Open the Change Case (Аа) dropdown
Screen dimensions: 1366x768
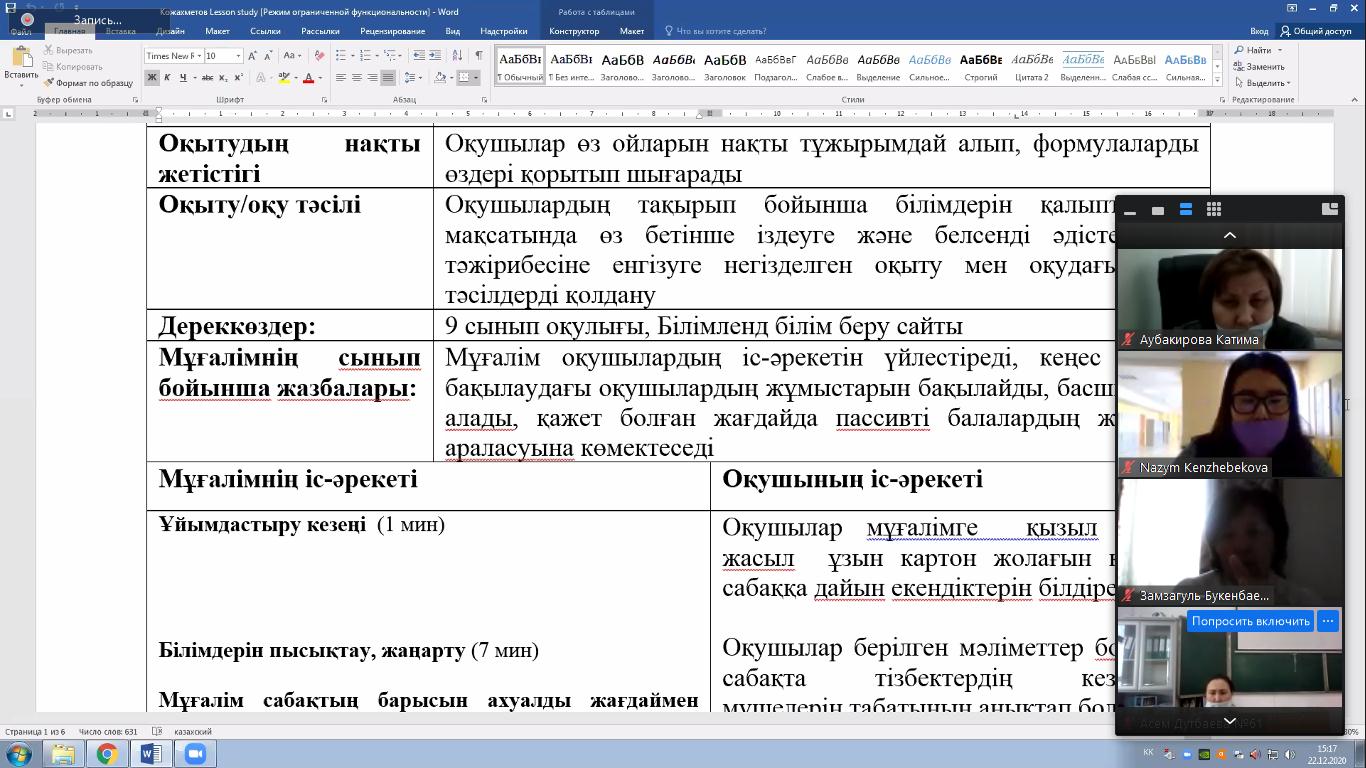click(x=292, y=56)
